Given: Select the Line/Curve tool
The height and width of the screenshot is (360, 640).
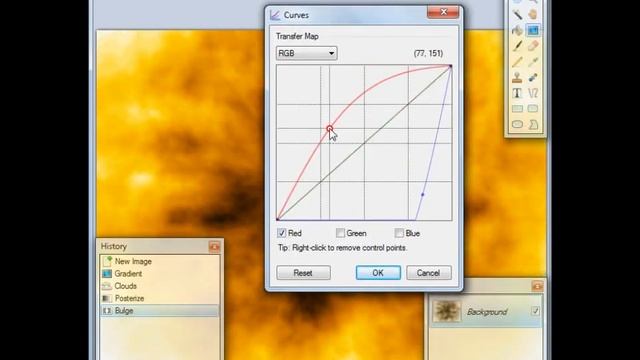Looking at the screenshot, I should point(533,93).
